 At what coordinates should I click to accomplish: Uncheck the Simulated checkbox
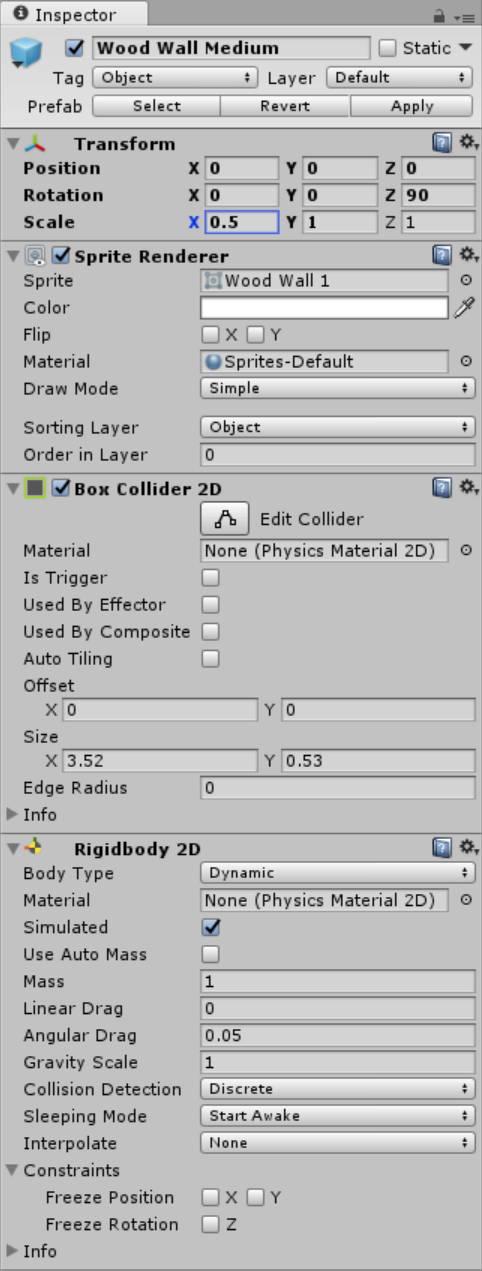coord(210,928)
